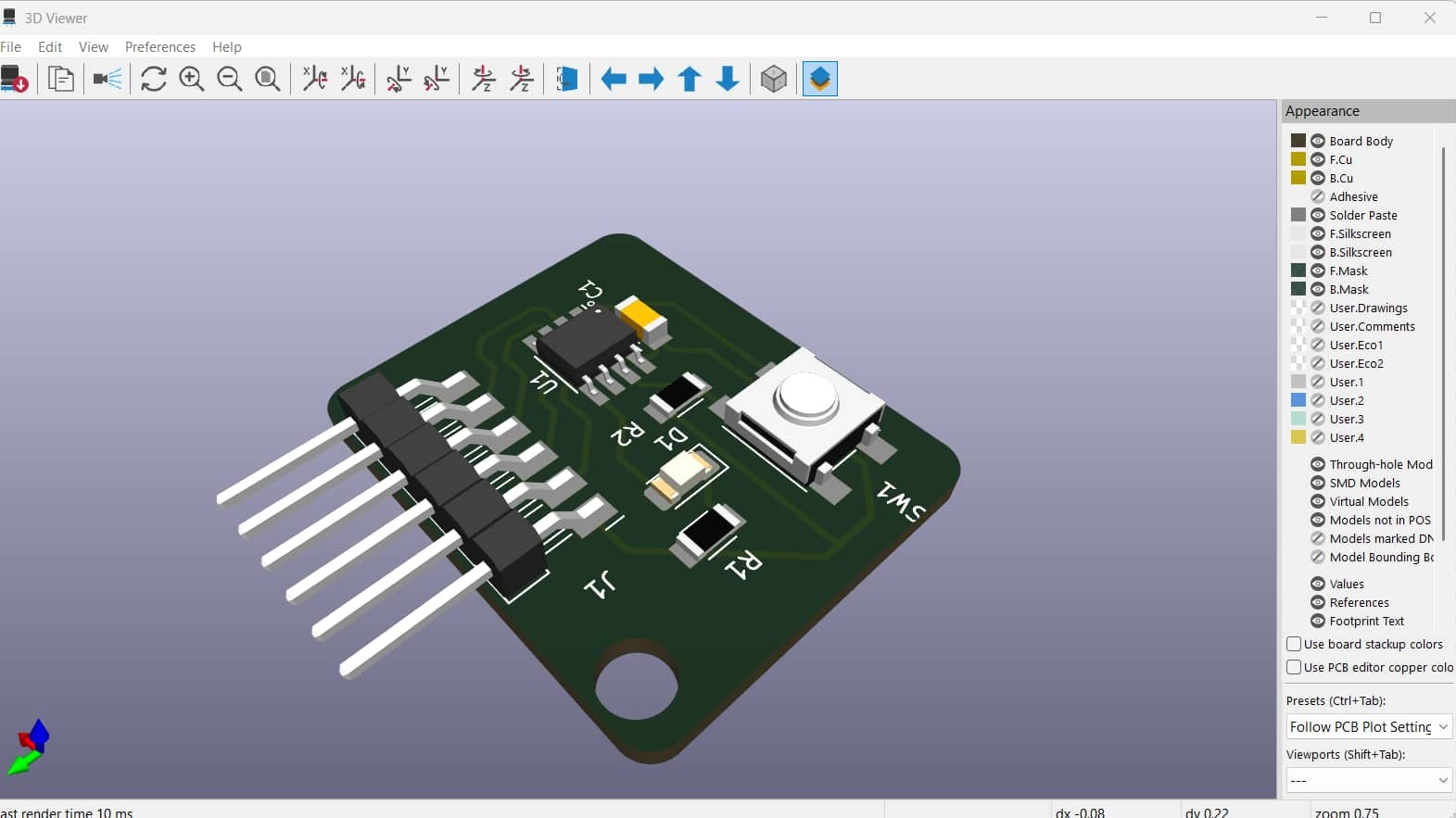Rotate X clockwise icon

point(315,79)
